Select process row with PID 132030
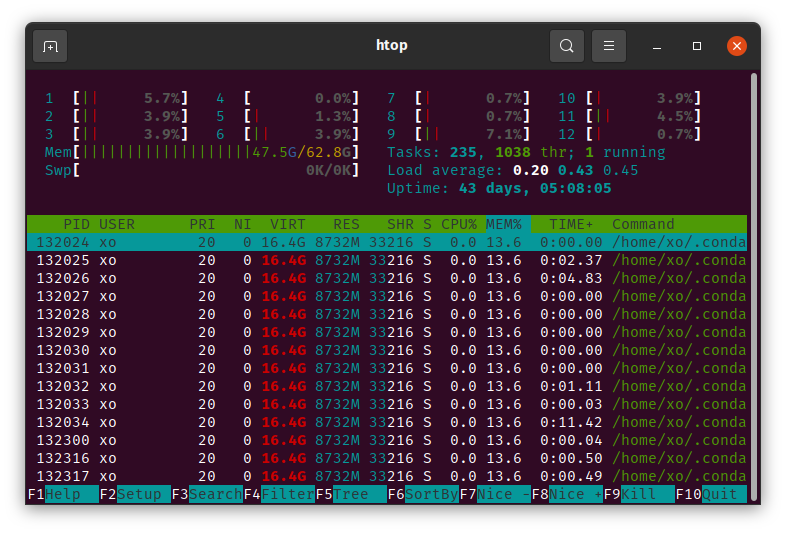Image resolution: width=786 pixels, height=533 pixels. click(x=387, y=350)
